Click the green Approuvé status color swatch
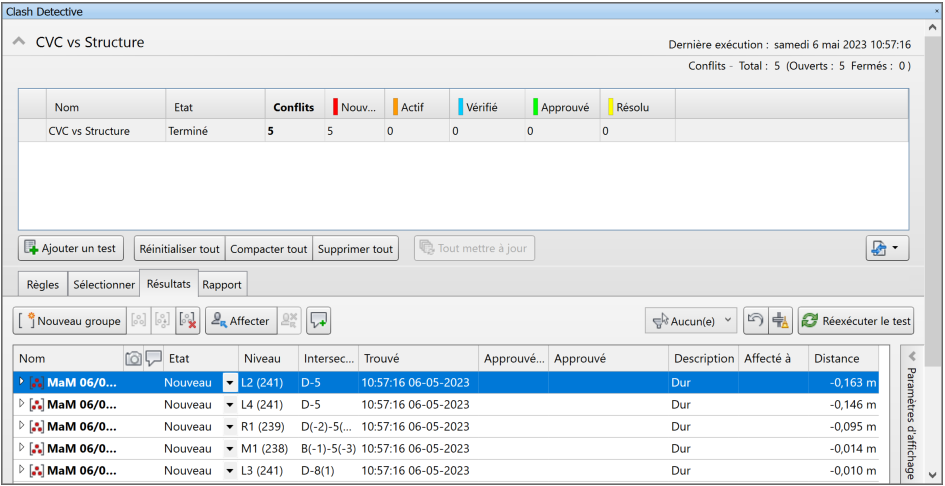 tap(535, 107)
